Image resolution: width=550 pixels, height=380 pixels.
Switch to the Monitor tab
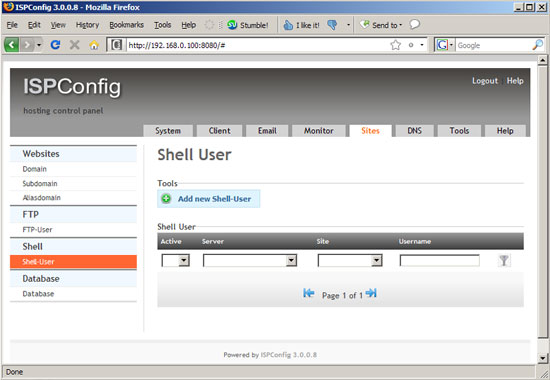click(318, 131)
